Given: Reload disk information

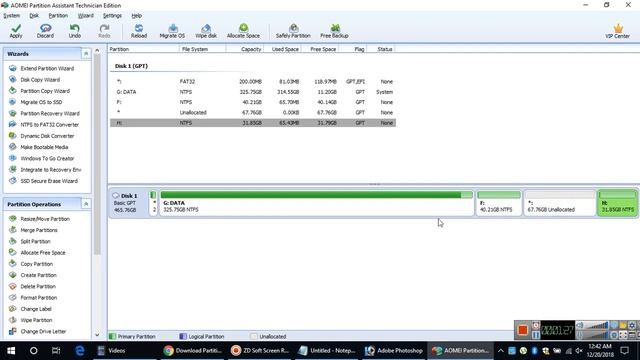Looking at the screenshot, I should [x=139, y=31].
